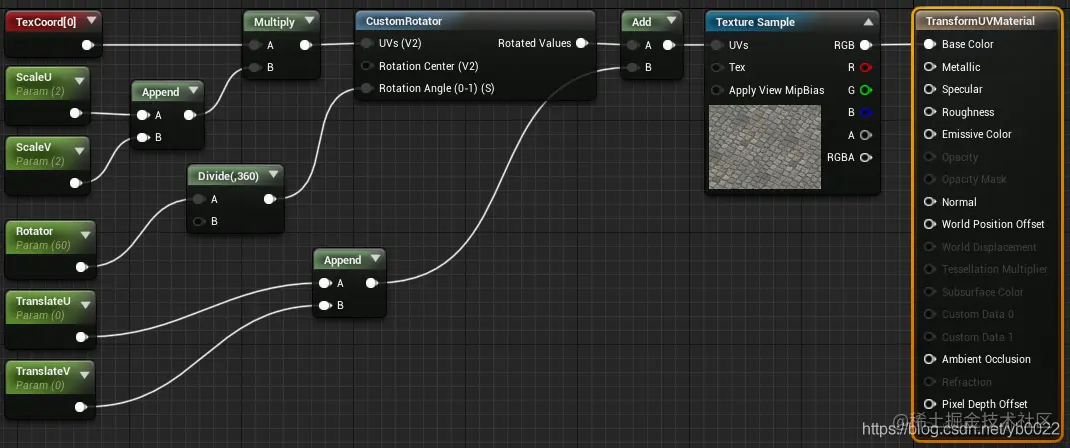Click the TranslateU output pin
This screenshot has height=448, width=1070.
[x=81, y=337]
